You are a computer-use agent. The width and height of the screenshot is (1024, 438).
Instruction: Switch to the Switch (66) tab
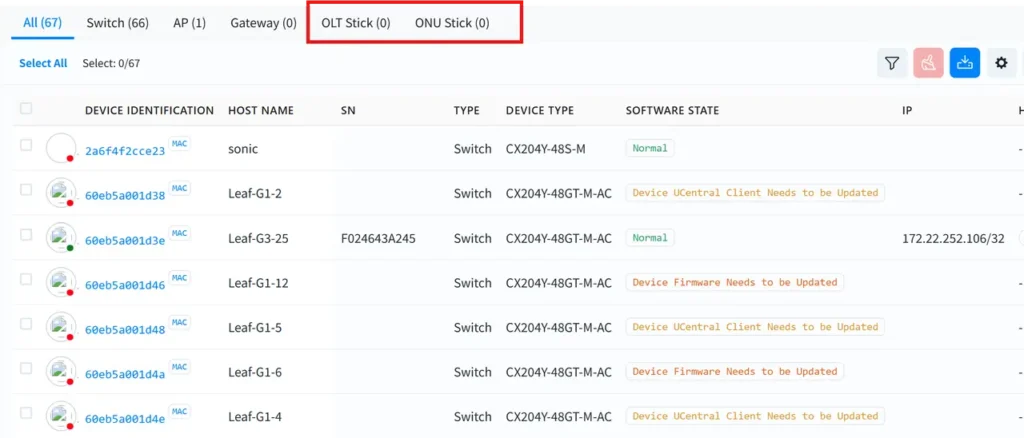[118, 23]
